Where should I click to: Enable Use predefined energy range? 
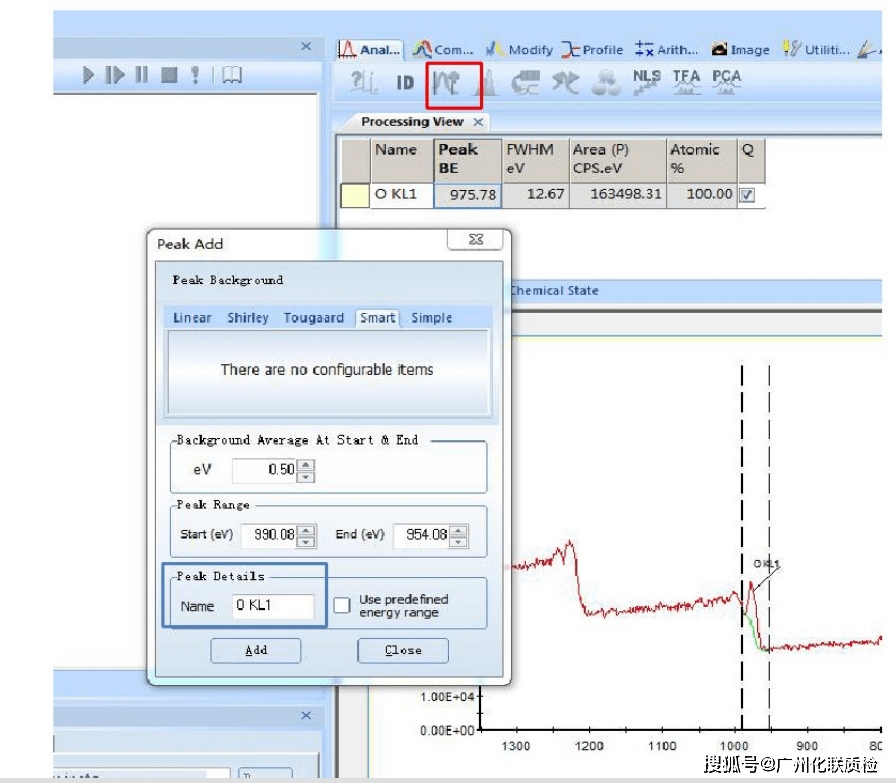[x=342, y=605]
